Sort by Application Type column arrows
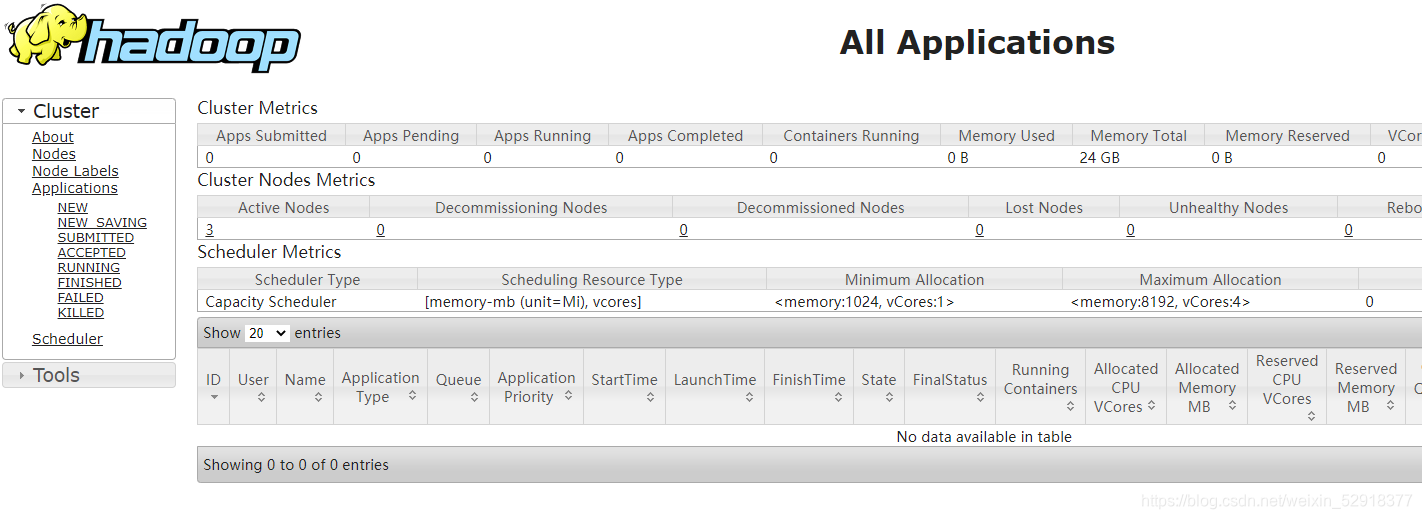This screenshot has width=1422, height=519. 412,396
